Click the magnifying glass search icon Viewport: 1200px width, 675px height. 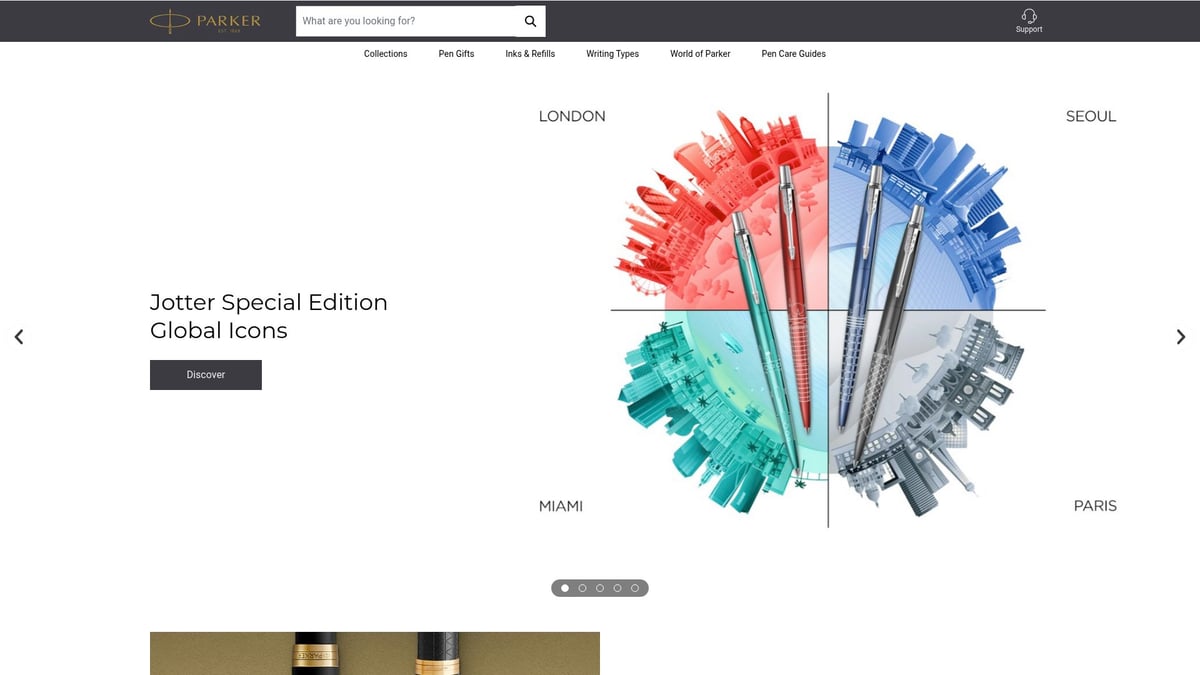tap(530, 21)
